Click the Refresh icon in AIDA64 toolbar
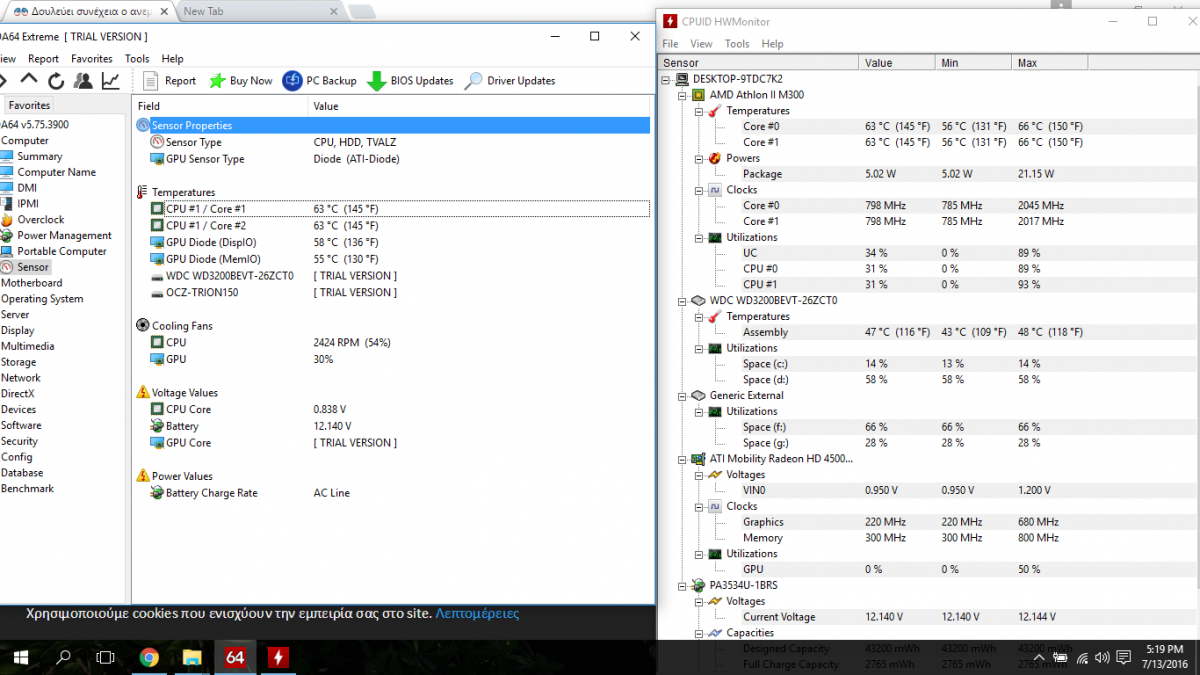This screenshot has width=1200, height=675. pyautogui.click(x=56, y=81)
